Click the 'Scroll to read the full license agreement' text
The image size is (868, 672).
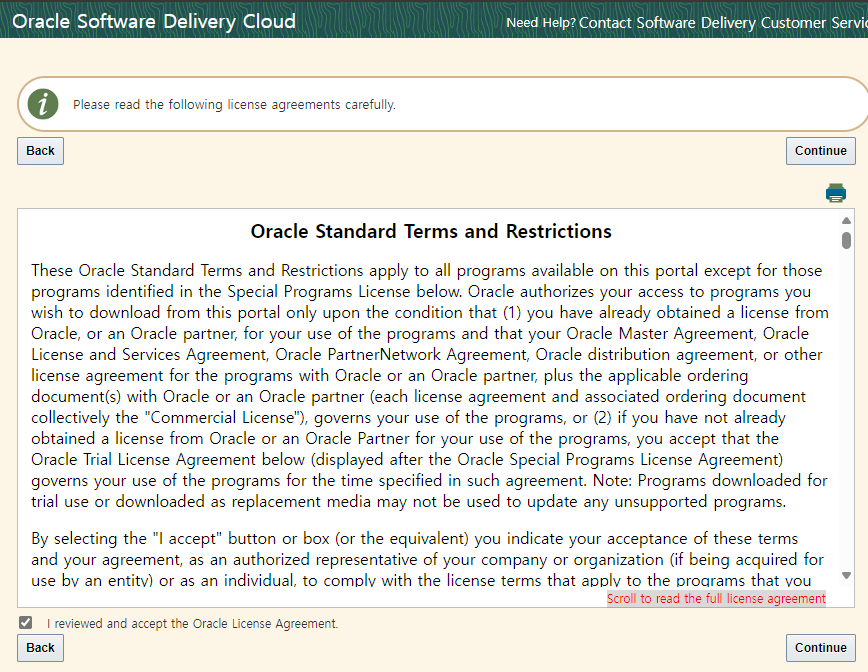tap(716, 598)
